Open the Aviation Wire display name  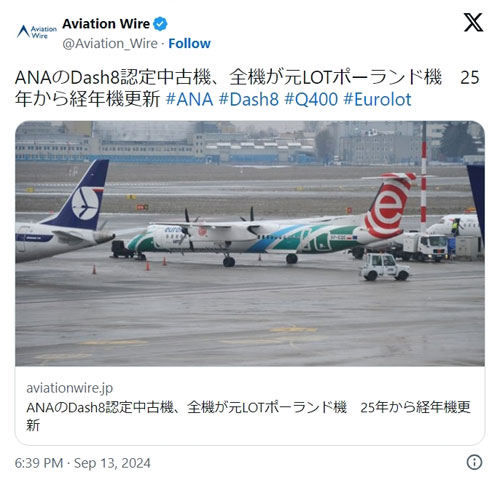pyautogui.click(x=106, y=24)
